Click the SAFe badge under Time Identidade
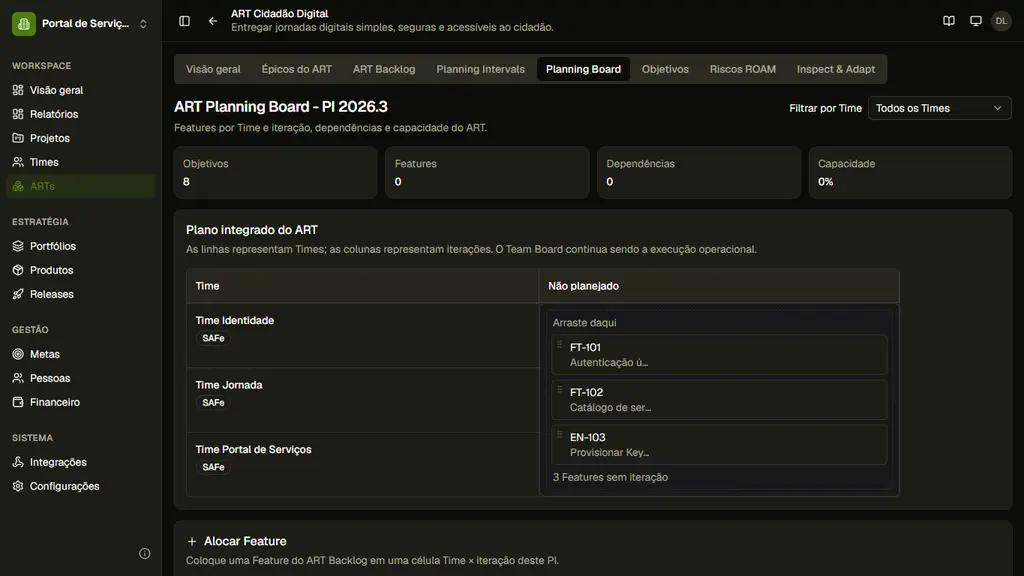The height and width of the screenshot is (576, 1024). pyautogui.click(x=213, y=338)
